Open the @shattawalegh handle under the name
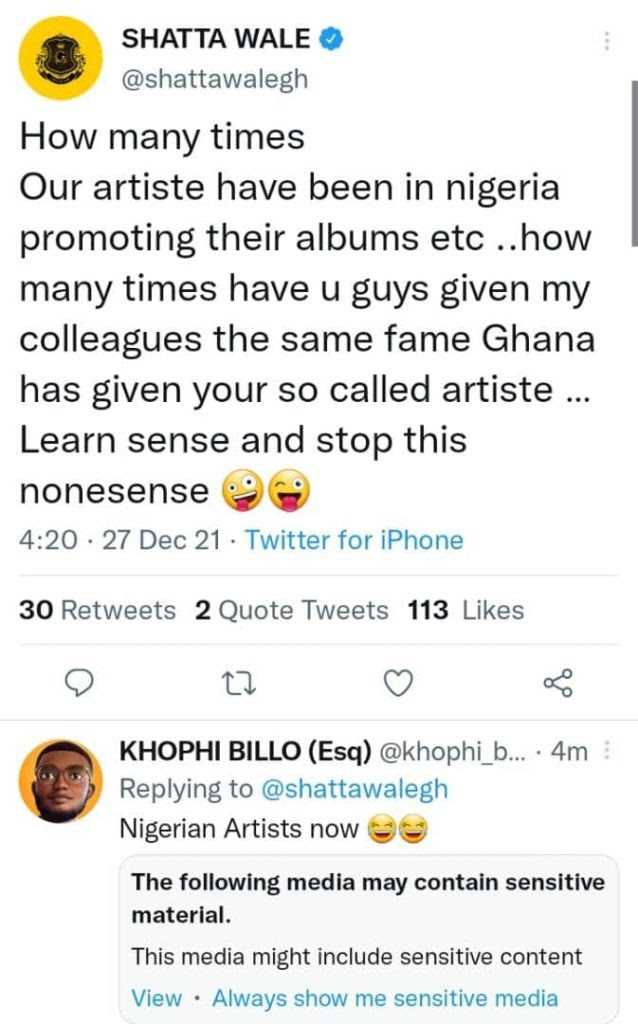Viewport: 638px width, 1024px height. tap(214, 80)
